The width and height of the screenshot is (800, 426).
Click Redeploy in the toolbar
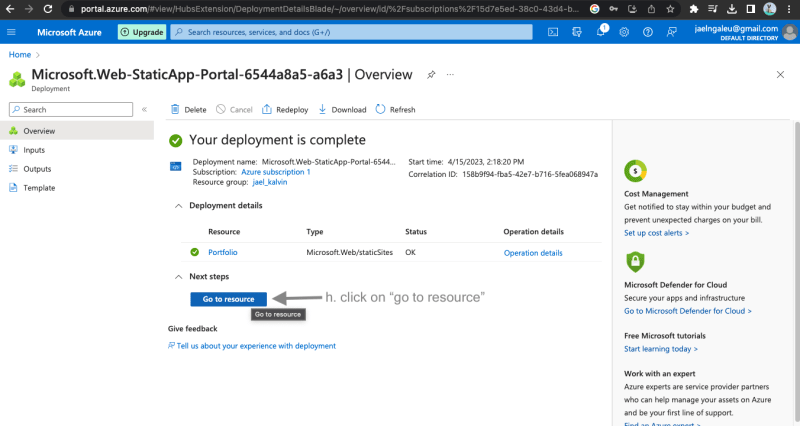285,110
